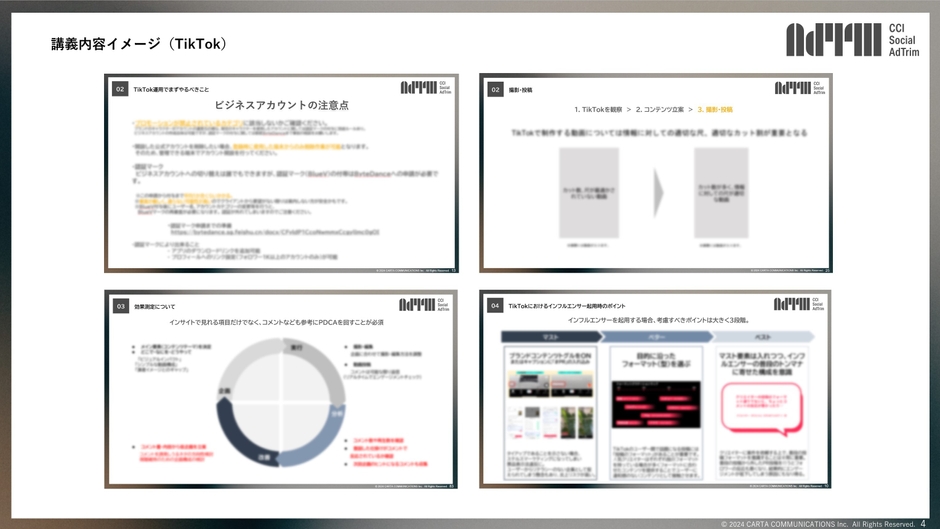This screenshot has height=529, width=940.
Task: Click the AdTrim logo in the ビジネスアカウント slide
Action: tap(418, 88)
